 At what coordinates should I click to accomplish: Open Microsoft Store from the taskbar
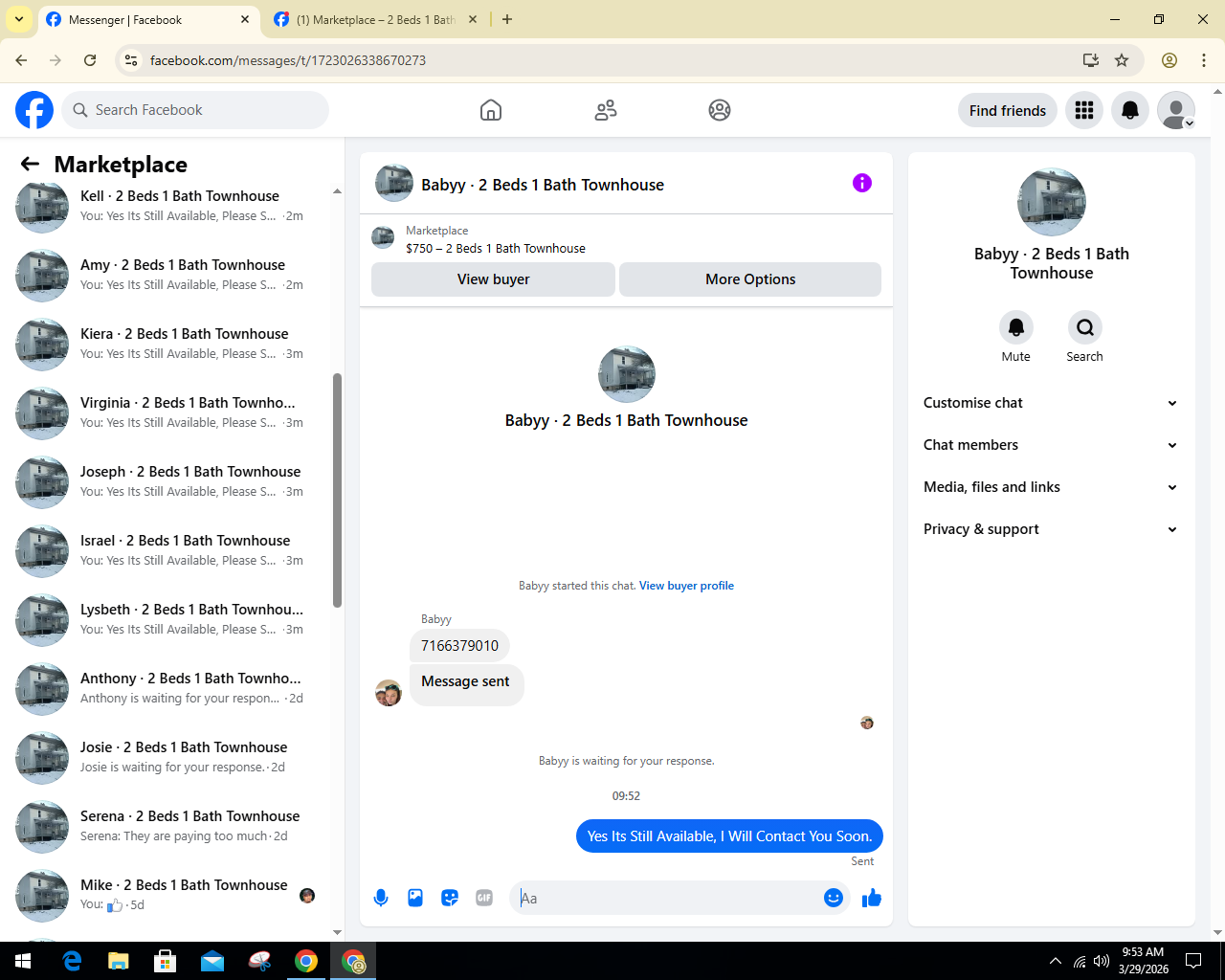pos(166,961)
